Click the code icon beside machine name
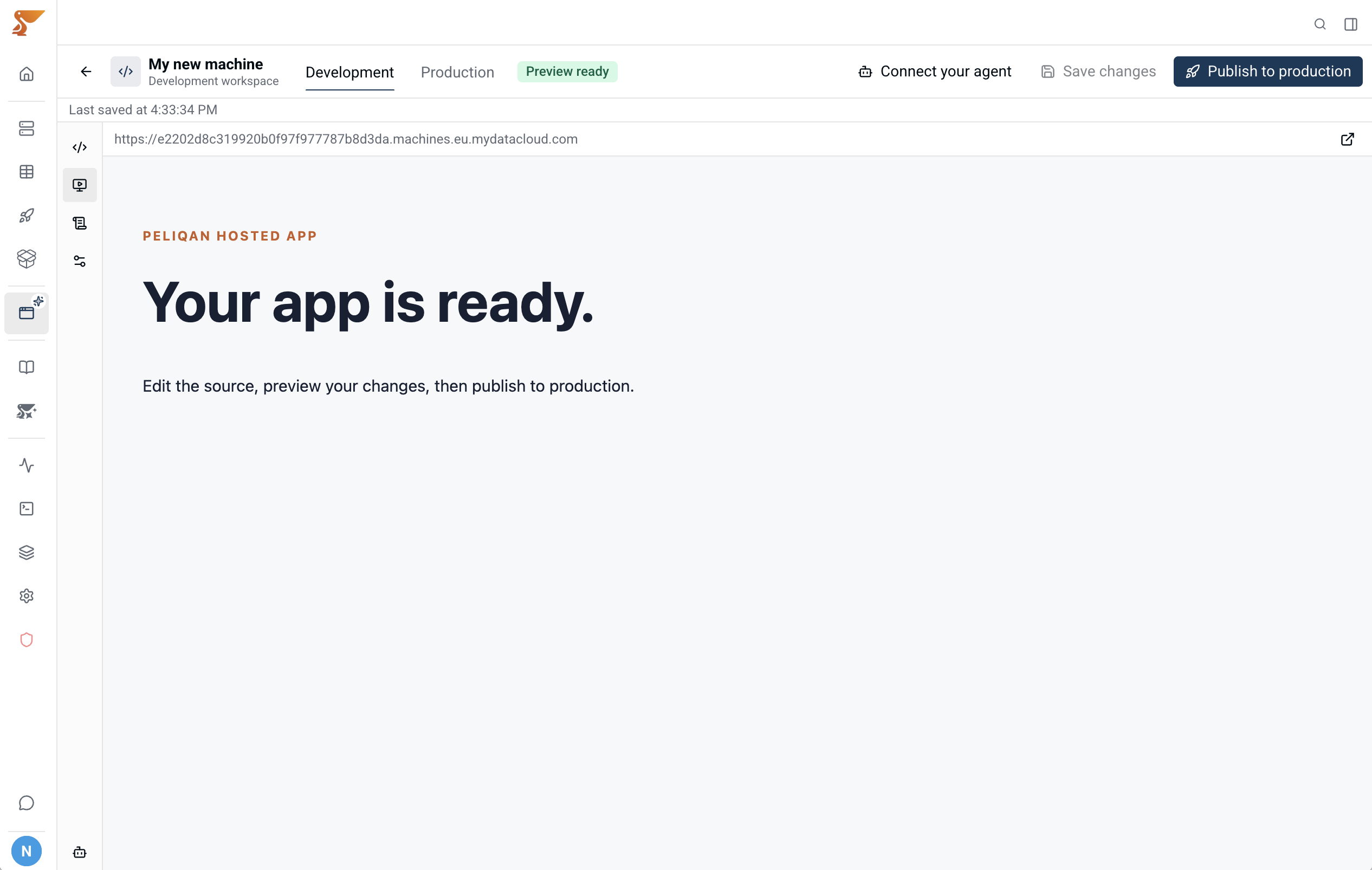This screenshot has width=1372, height=870. (125, 71)
